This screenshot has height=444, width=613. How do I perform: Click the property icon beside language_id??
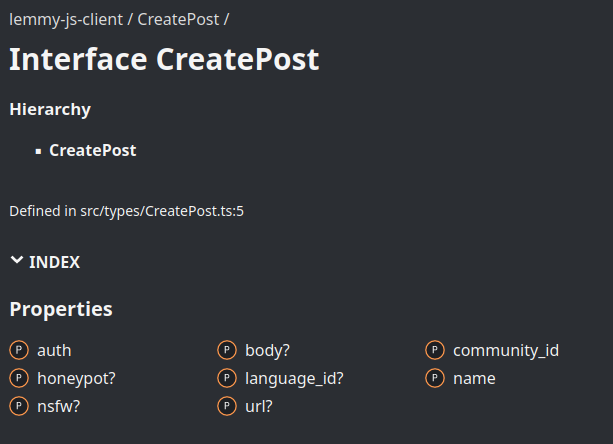pyautogui.click(x=227, y=378)
